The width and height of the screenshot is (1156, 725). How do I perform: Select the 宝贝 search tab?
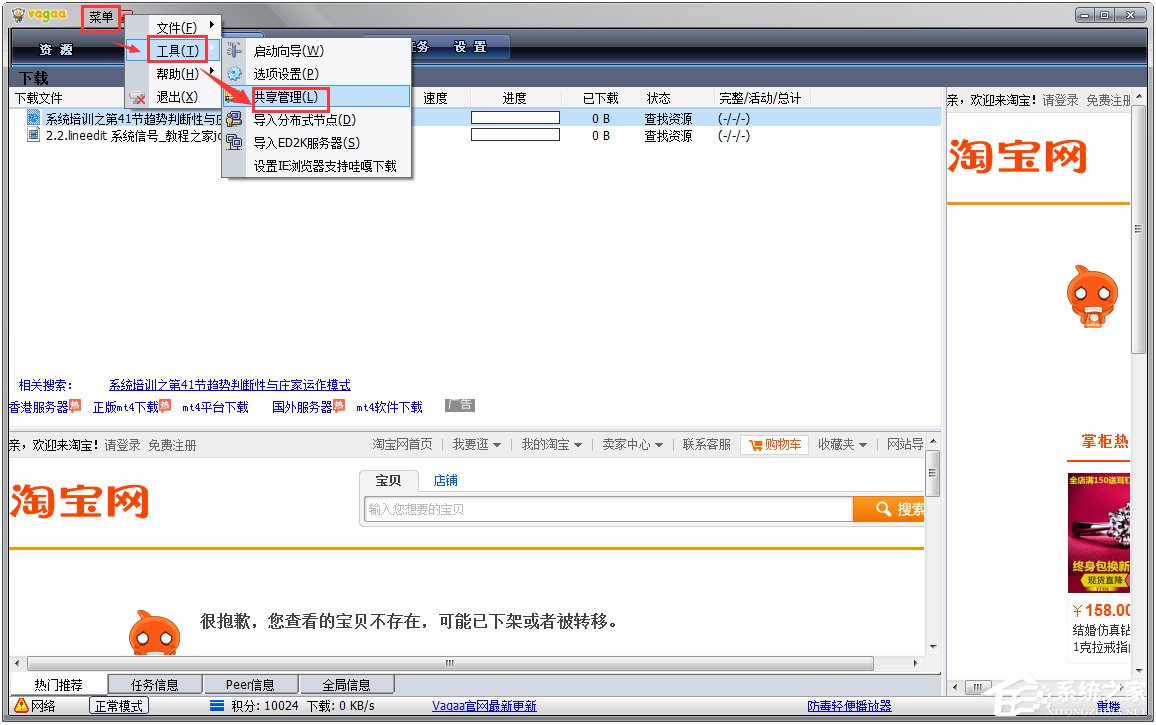point(389,480)
